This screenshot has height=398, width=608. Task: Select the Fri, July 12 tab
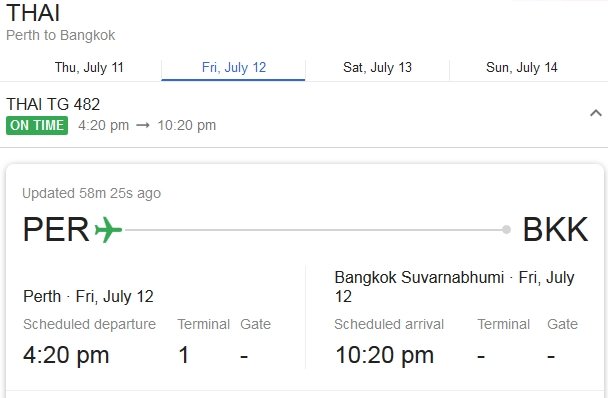click(233, 67)
